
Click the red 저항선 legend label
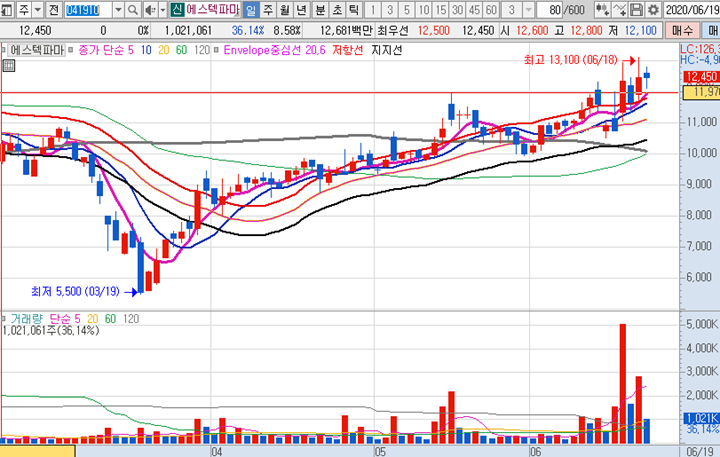click(348, 50)
